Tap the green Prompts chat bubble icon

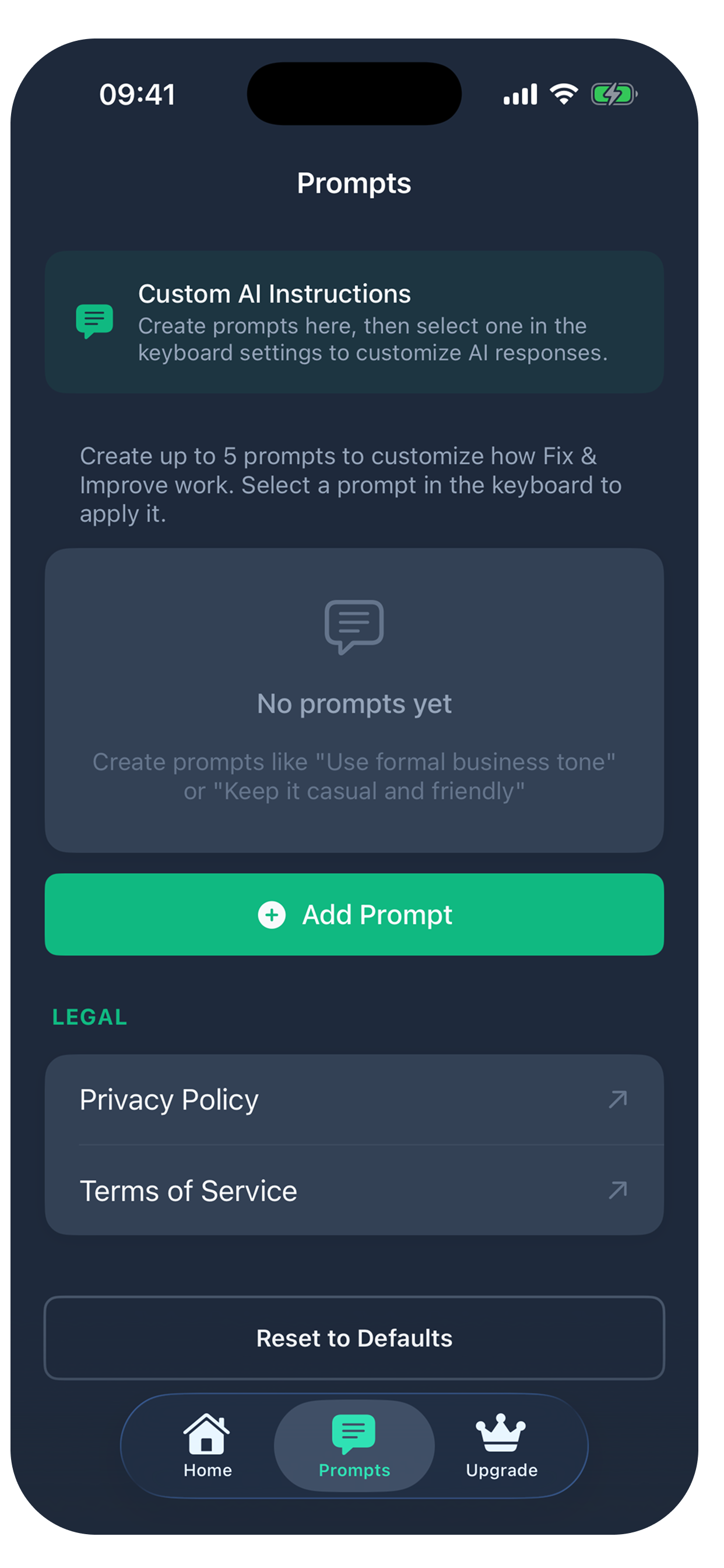[x=353, y=1433]
